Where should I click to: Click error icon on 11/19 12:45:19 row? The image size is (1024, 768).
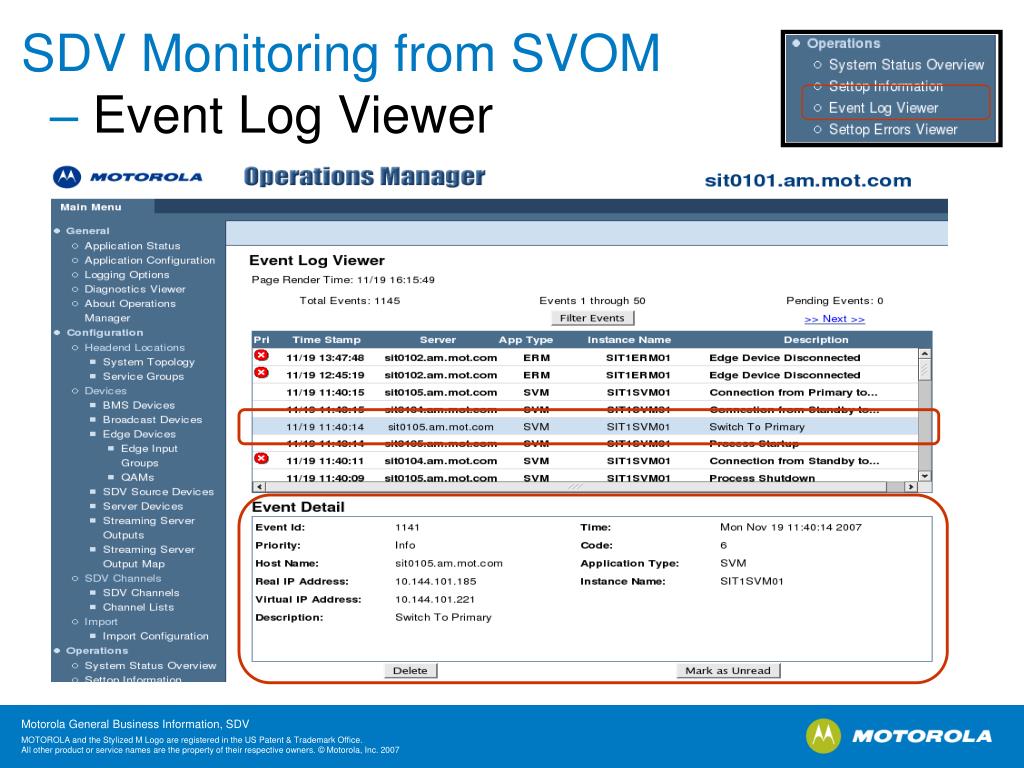pos(261,373)
